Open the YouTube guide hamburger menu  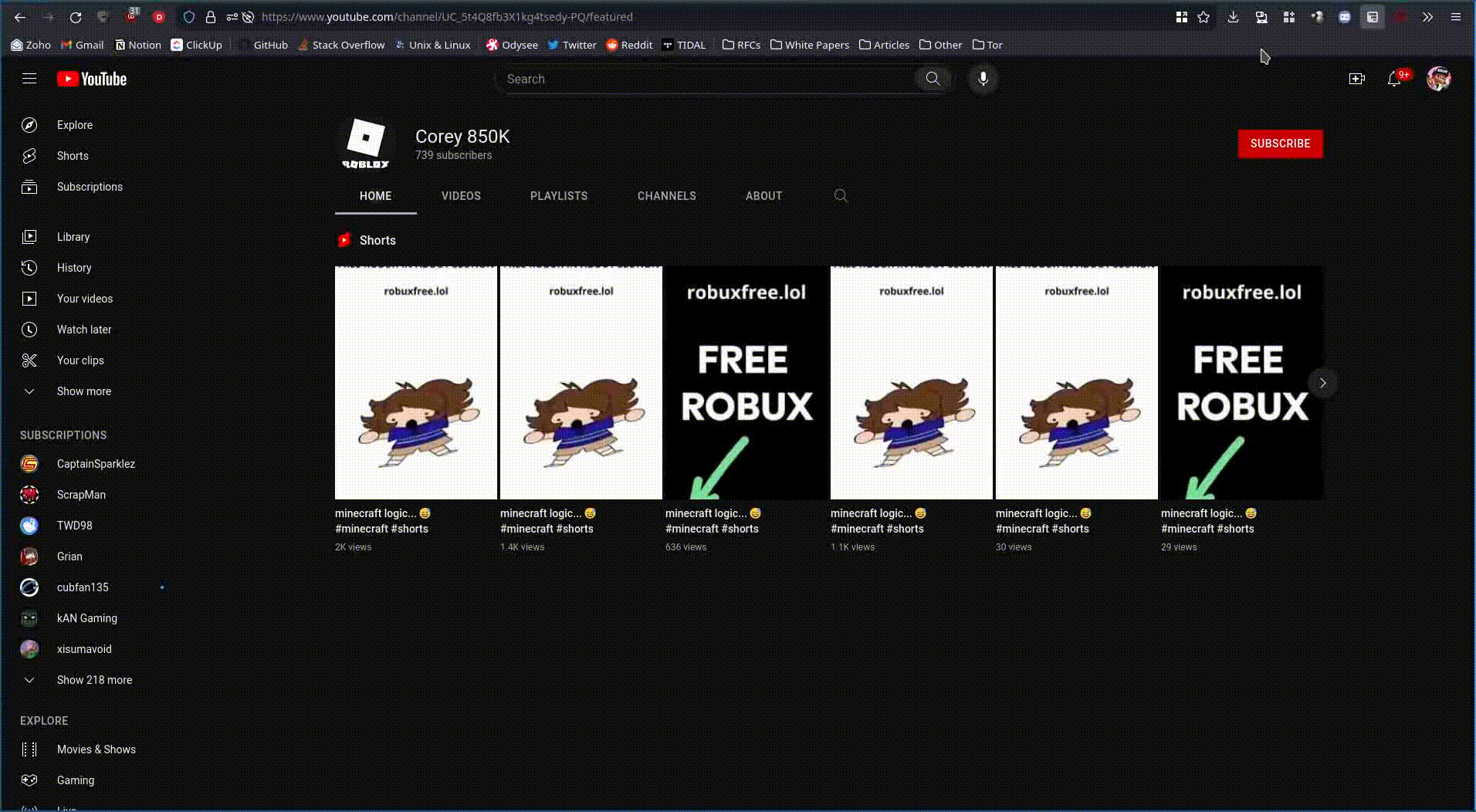coord(29,79)
